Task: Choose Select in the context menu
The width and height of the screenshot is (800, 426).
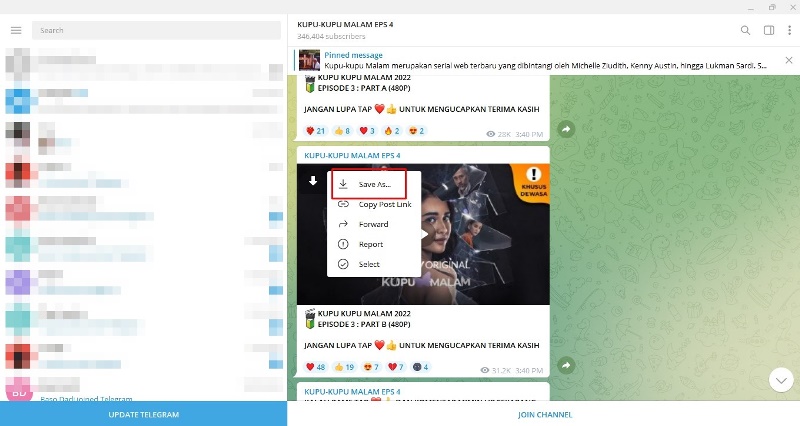Action: point(374,264)
